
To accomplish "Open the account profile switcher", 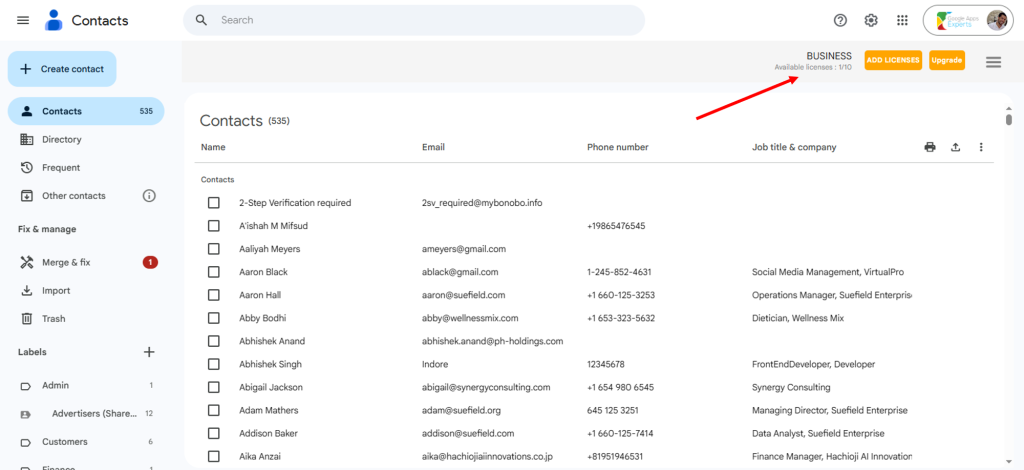I will 967,21.
